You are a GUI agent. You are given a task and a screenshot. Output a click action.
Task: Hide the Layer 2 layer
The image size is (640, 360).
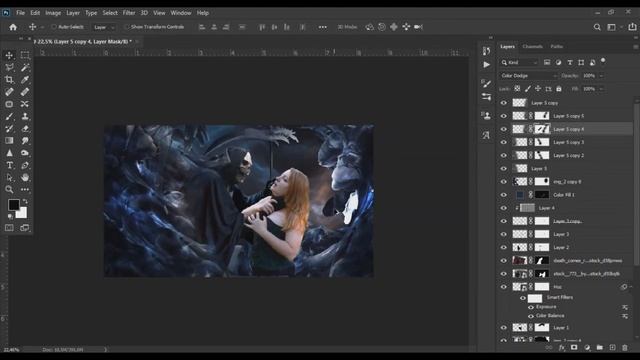504,247
